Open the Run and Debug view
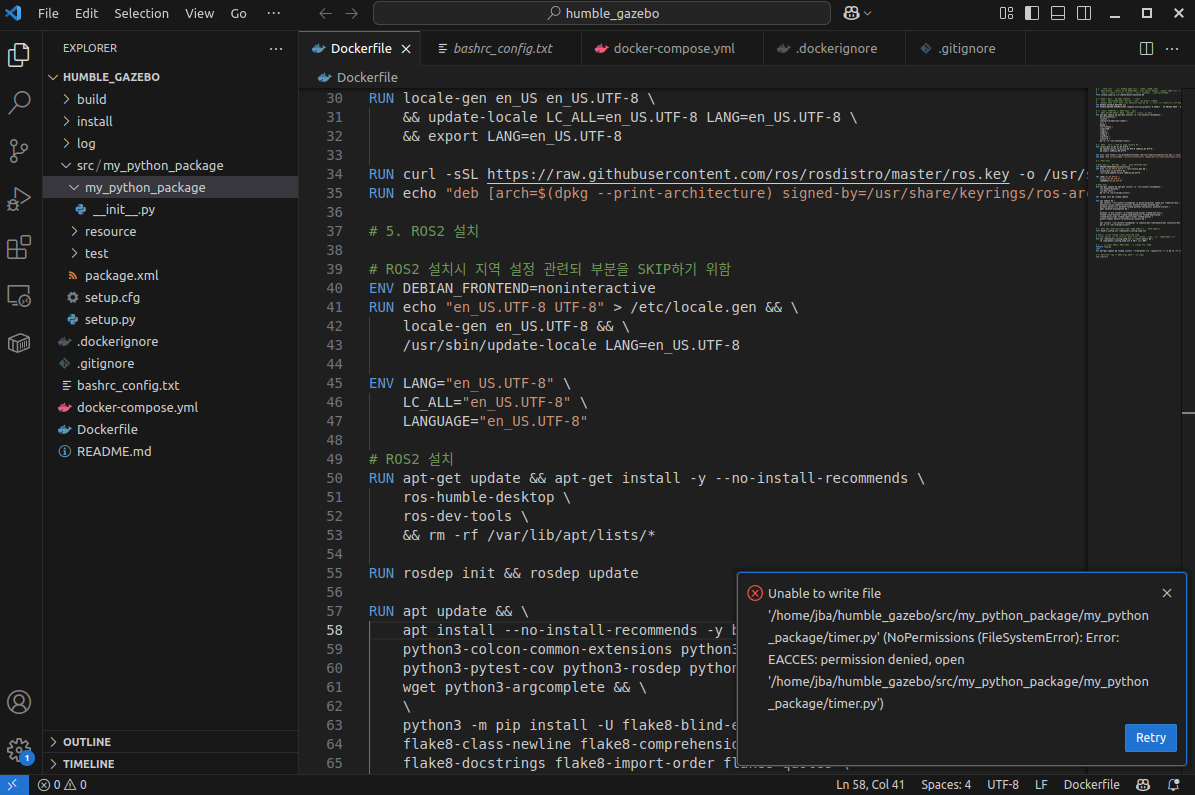Screen dimensions: 1195x795 [x=19, y=199]
